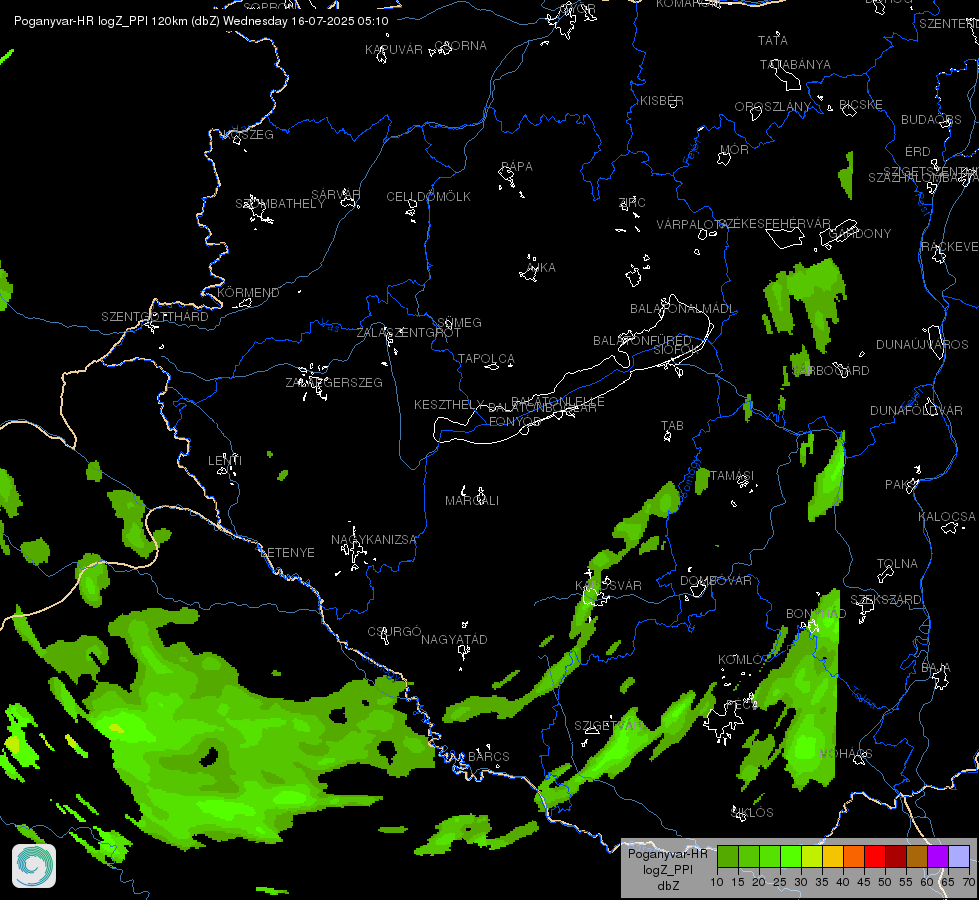Viewport: 979px width, 900px height.
Task: Click the KAPUVÁR city label
Action: pos(394,50)
